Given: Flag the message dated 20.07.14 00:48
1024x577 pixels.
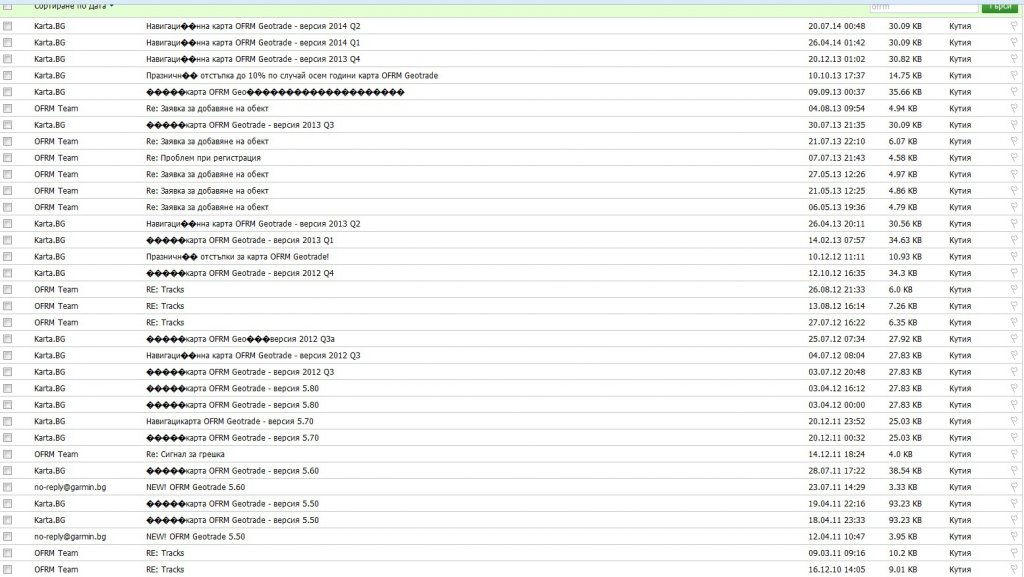Looking at the screenshot, I should click(x=1014, y=26).
